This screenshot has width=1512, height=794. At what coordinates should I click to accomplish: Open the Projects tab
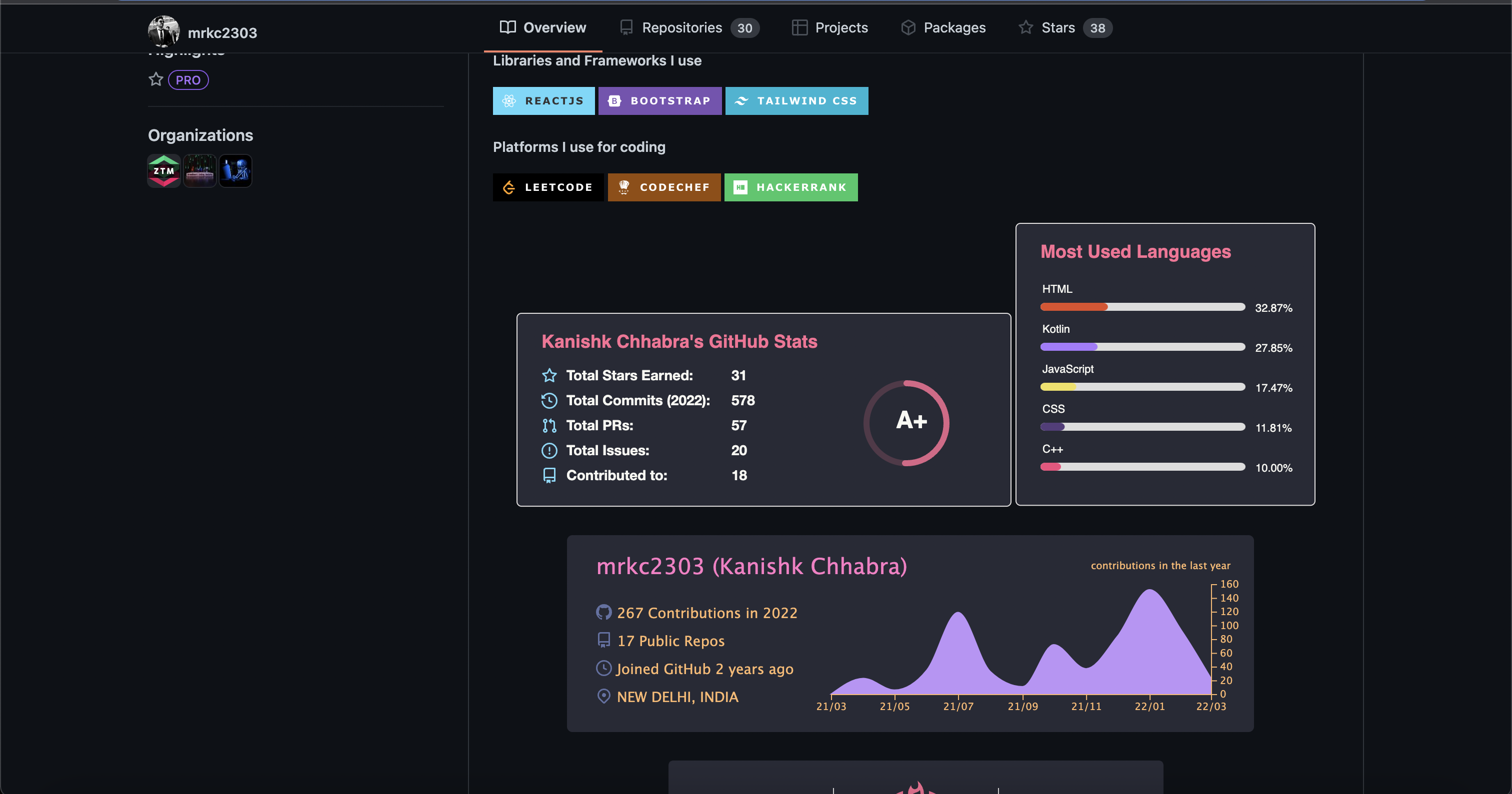click(840, 27)
